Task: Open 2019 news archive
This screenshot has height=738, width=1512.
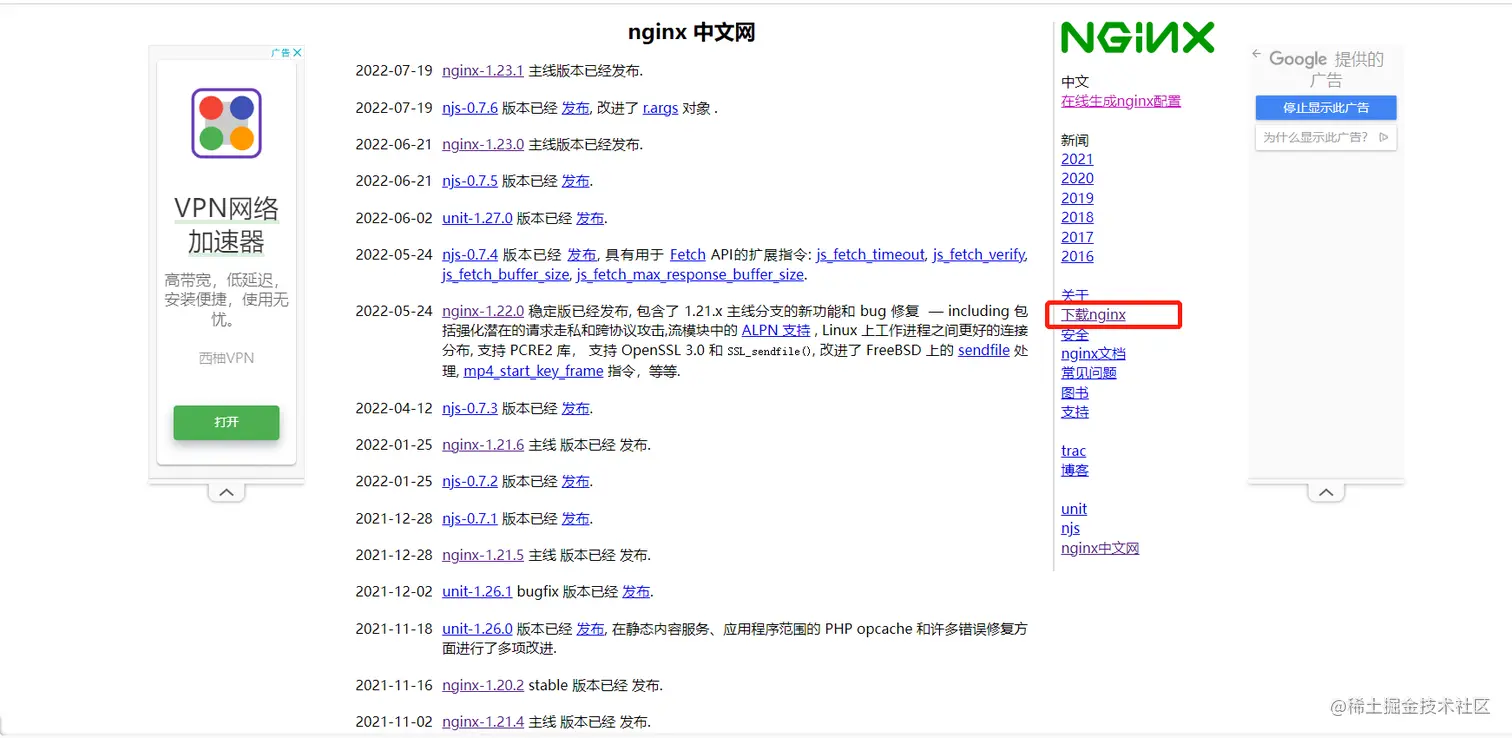Action: [x=1077, y=198]
